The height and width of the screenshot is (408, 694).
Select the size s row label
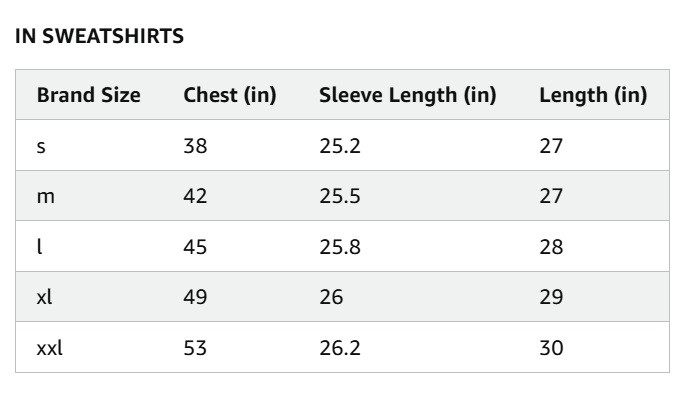tap(41, 146)
